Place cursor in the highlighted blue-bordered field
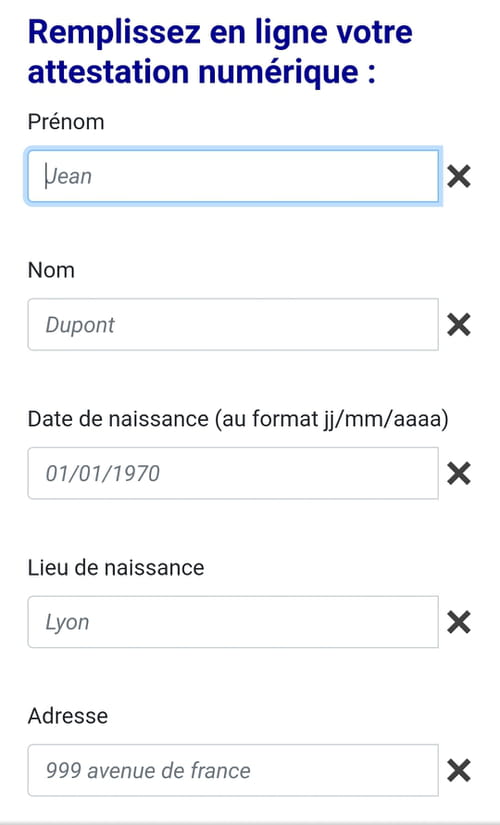Image resolution: width=500 pixels, height=825 pixels. [x=233, y=176]
